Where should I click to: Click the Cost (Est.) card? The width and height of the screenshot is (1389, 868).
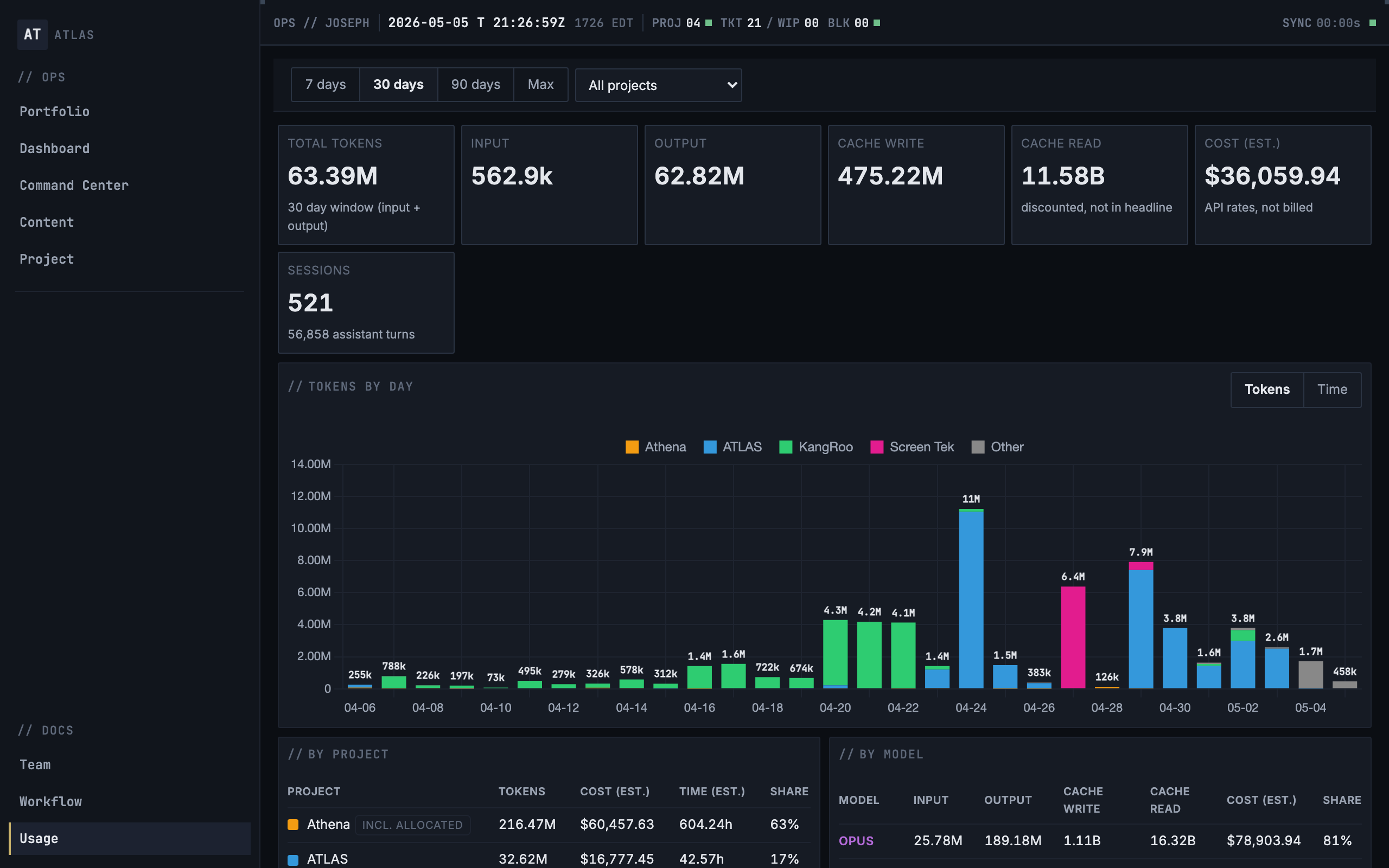1282,185
